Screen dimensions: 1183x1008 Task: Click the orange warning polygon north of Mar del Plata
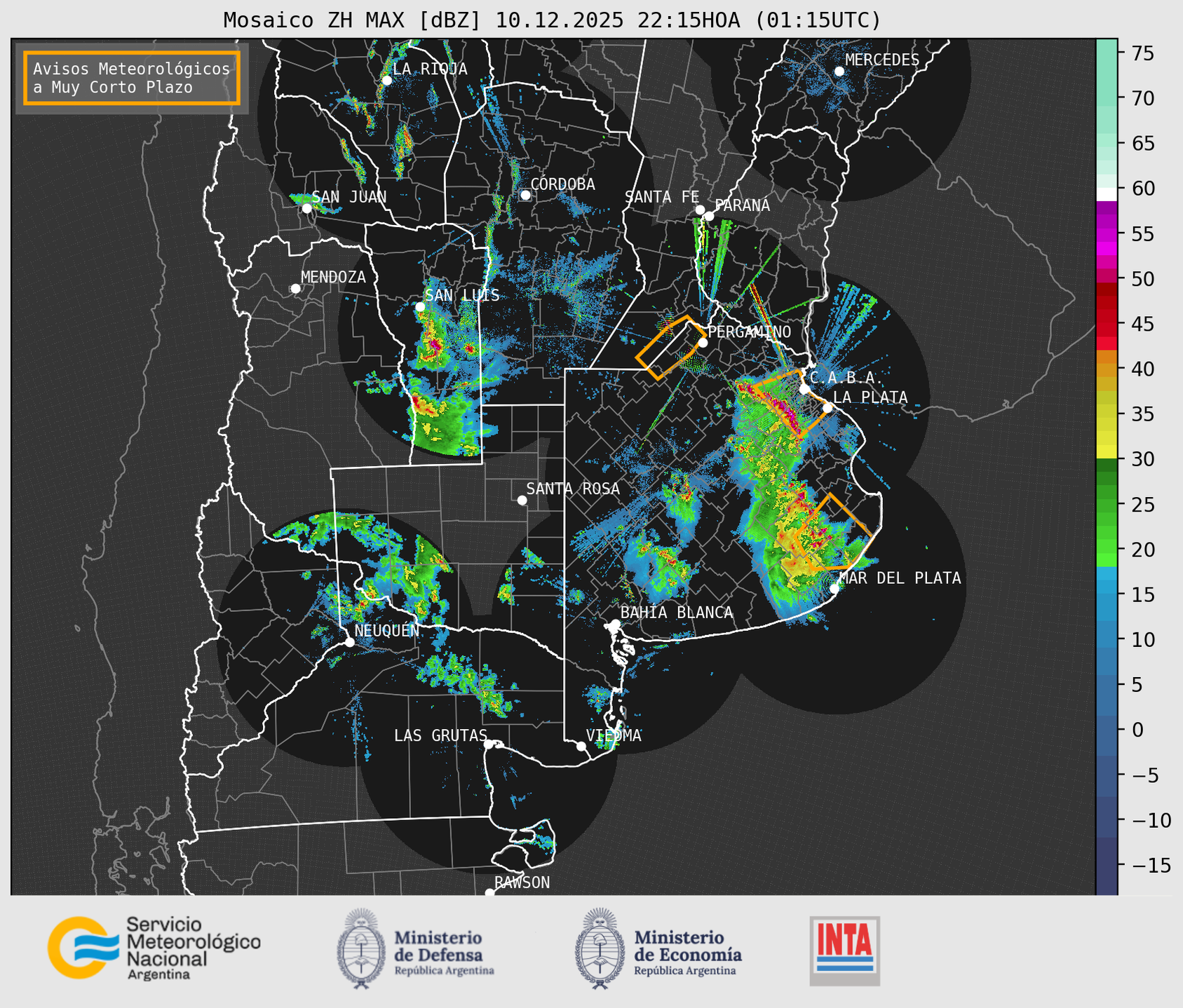834,533
